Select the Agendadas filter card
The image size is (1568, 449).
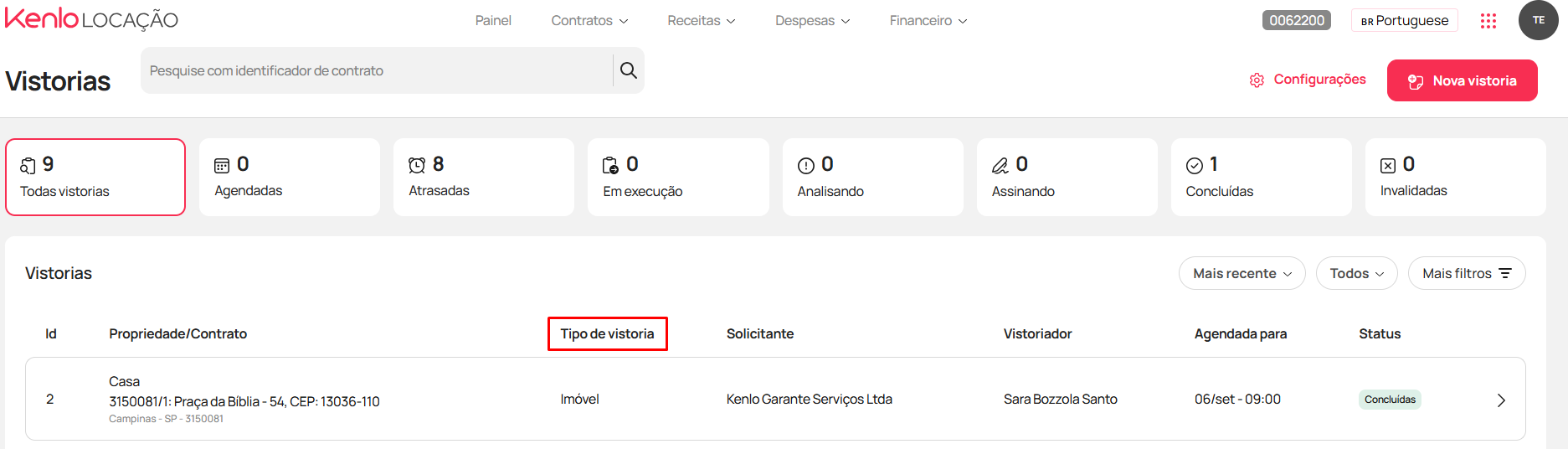tap(290, 177)
